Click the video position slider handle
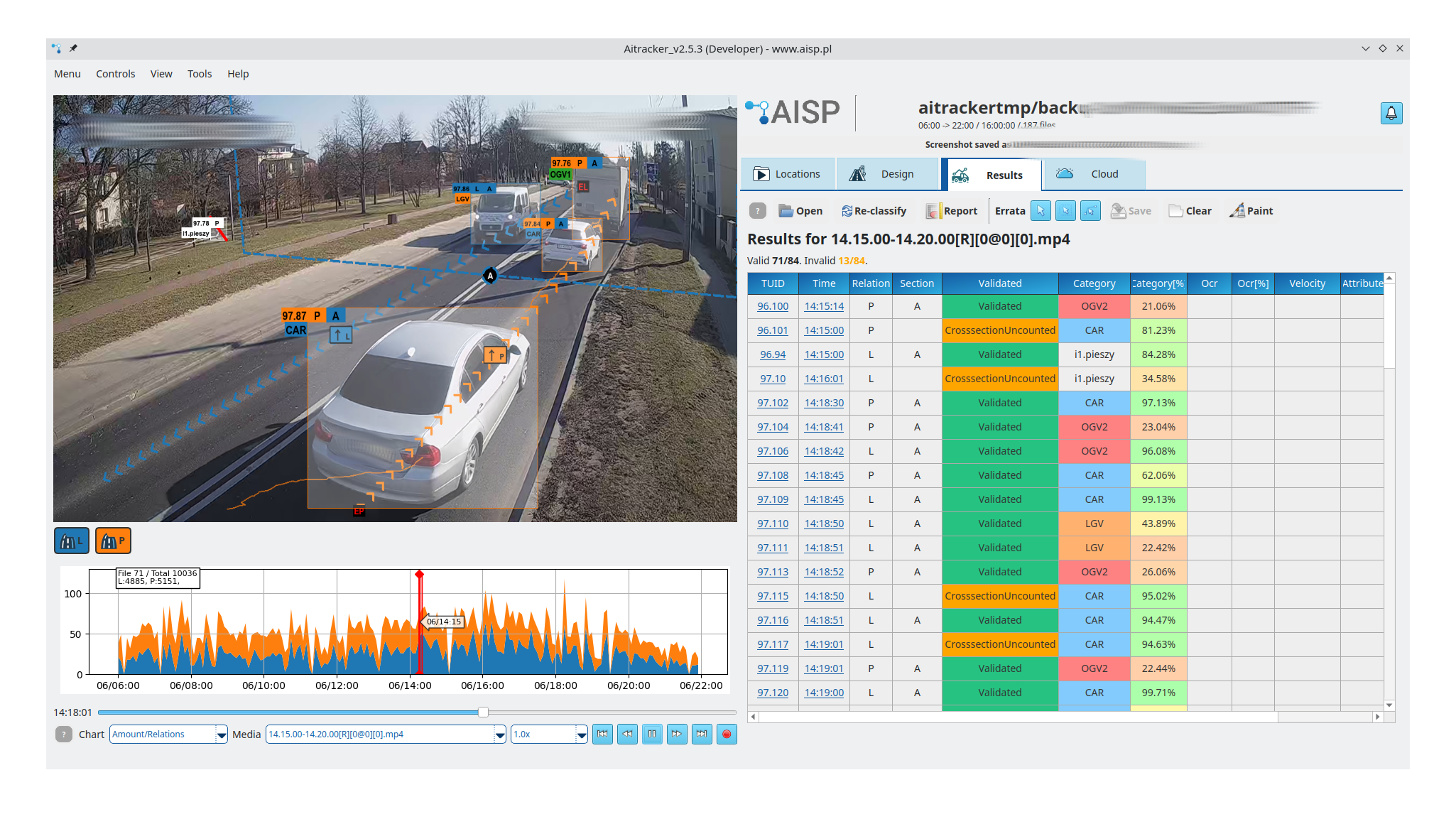This screenshot has height=824, width=1456. click(483, 712)
